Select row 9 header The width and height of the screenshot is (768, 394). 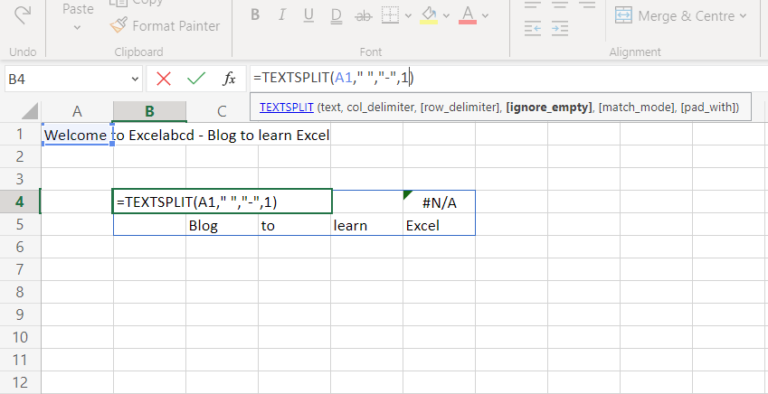point(20,314)
